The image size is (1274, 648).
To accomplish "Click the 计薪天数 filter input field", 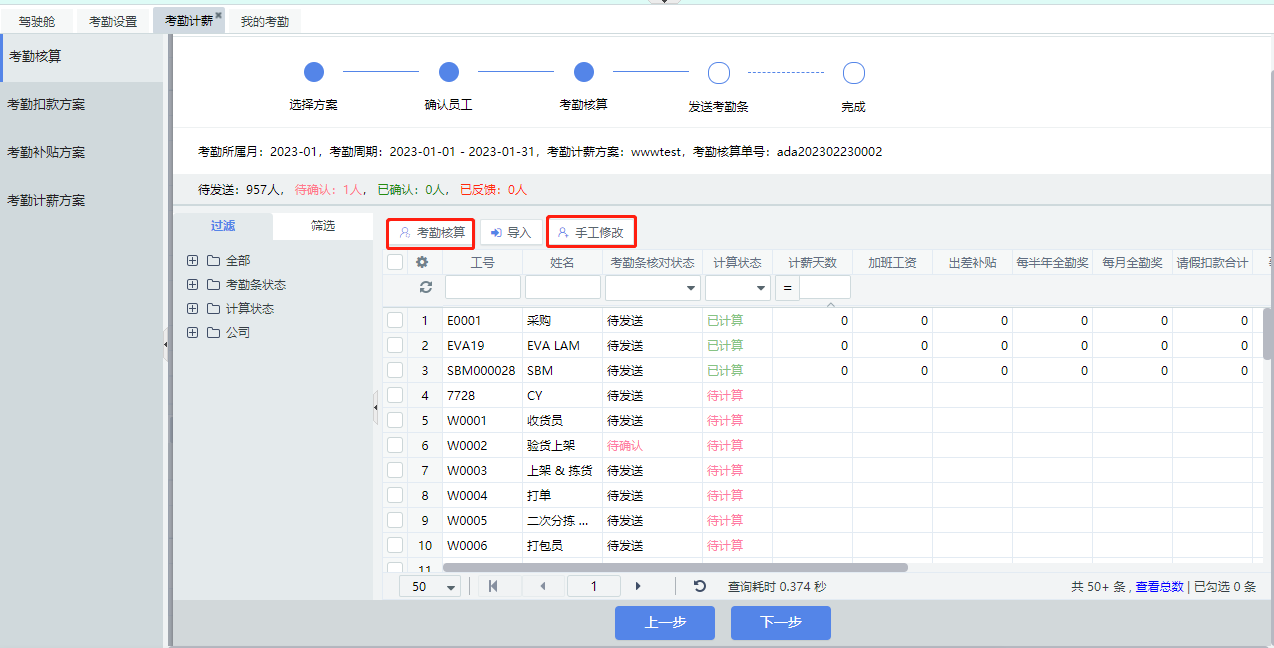I will 825,288.
